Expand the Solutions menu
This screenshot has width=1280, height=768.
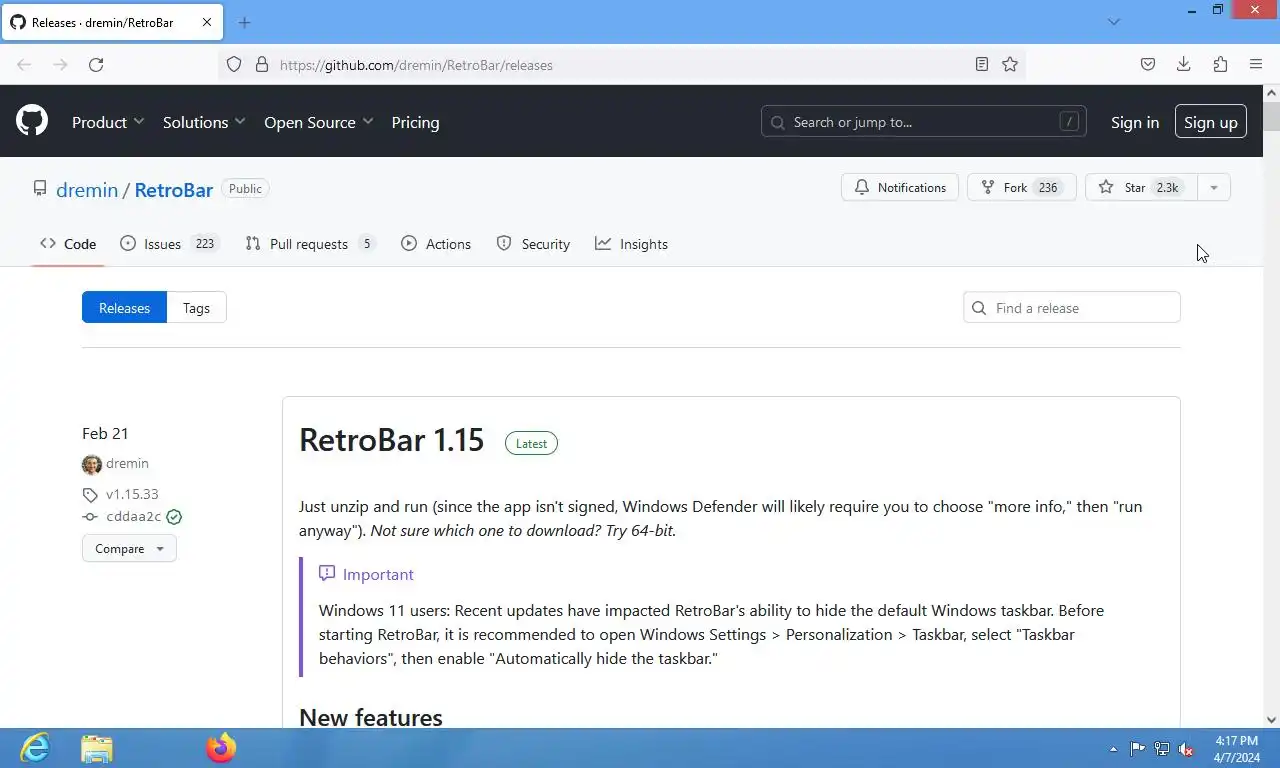point(204,122)
